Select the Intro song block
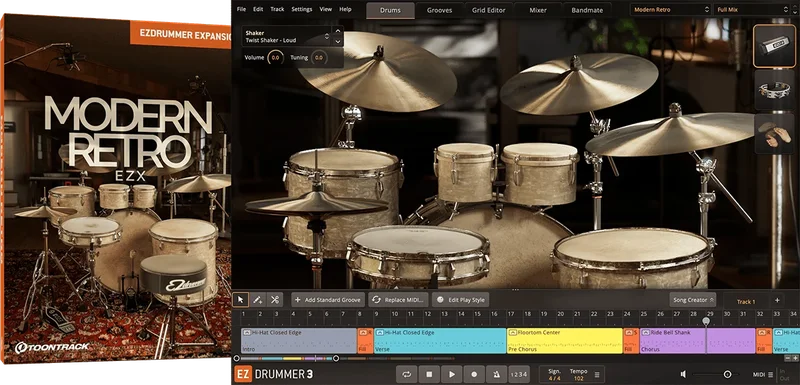The height and width of the screenshot is (385, 800). (x=298, y=341)
